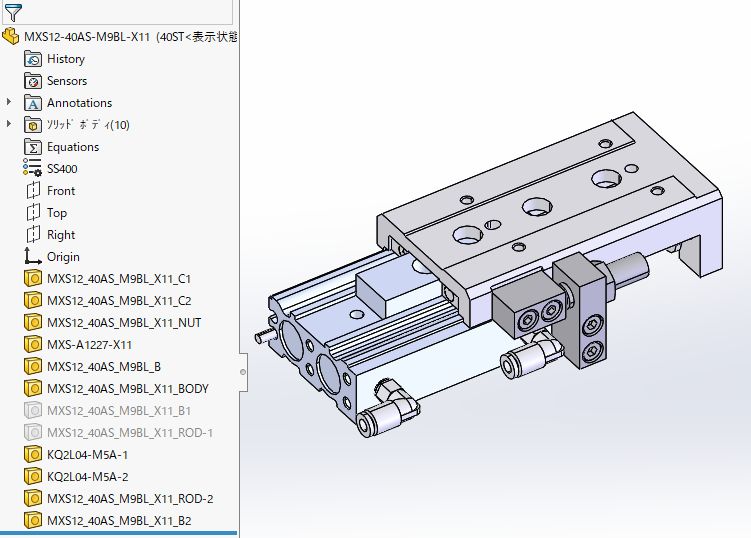Select hidden MXS12_40AS_M9BL_X11_ROD-1 text
Screen dimensions: 751x538
pyautogui.click(x=130, y=433)
